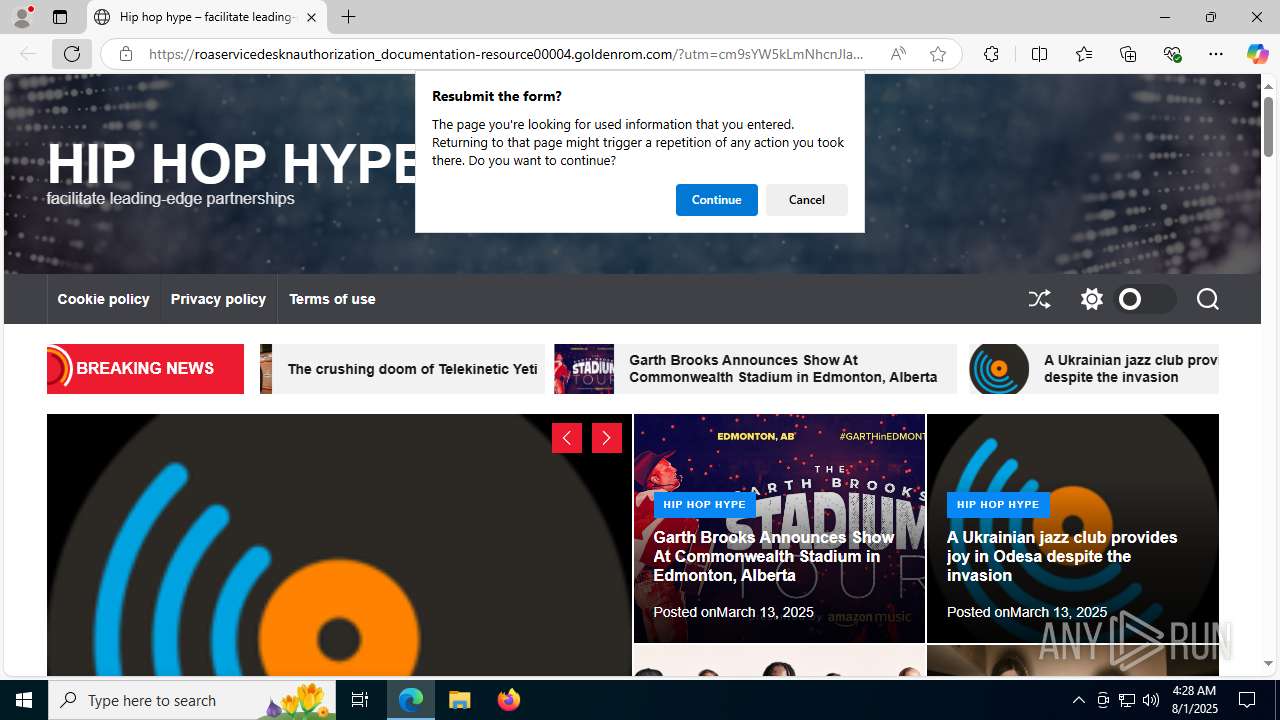Toggle split screen view icon
1280x720 pixels.
[1039, 54]
